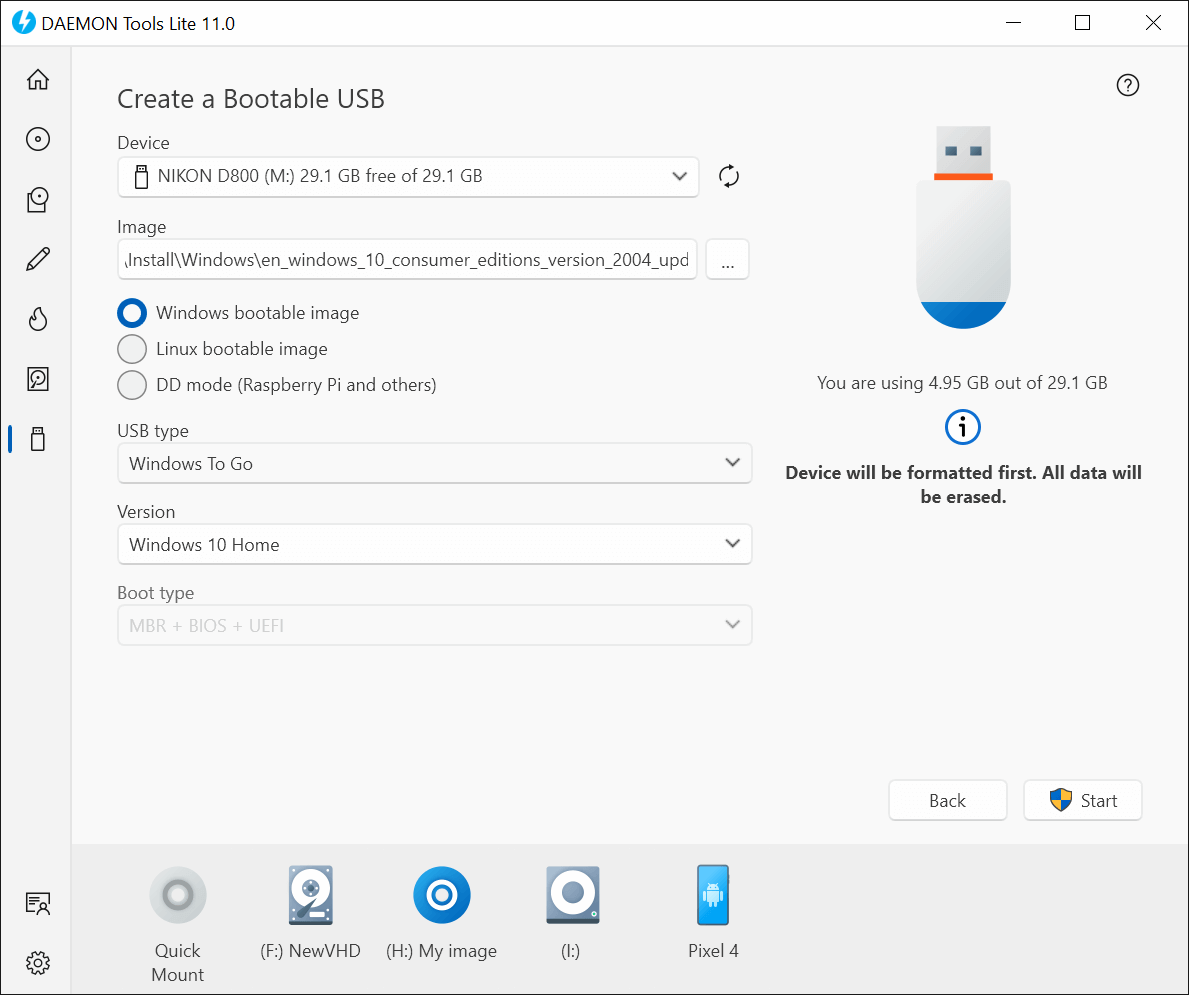Click the 'You are using 4.95 GB' text
This screenshot has height=995, width=1189.
point(962,383)
